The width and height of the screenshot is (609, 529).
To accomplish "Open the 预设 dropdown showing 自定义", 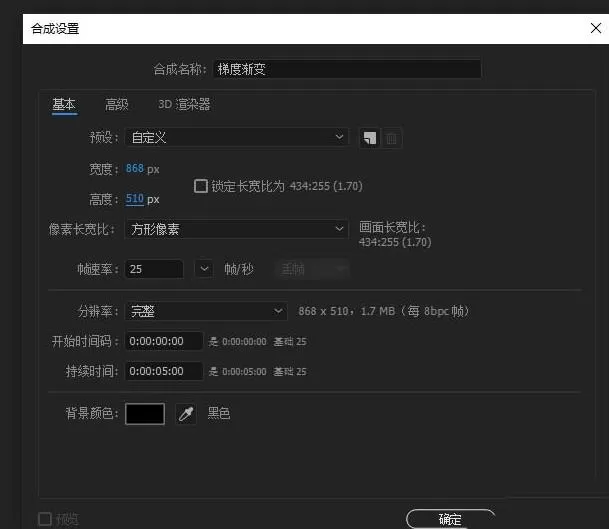I will 237,137.
